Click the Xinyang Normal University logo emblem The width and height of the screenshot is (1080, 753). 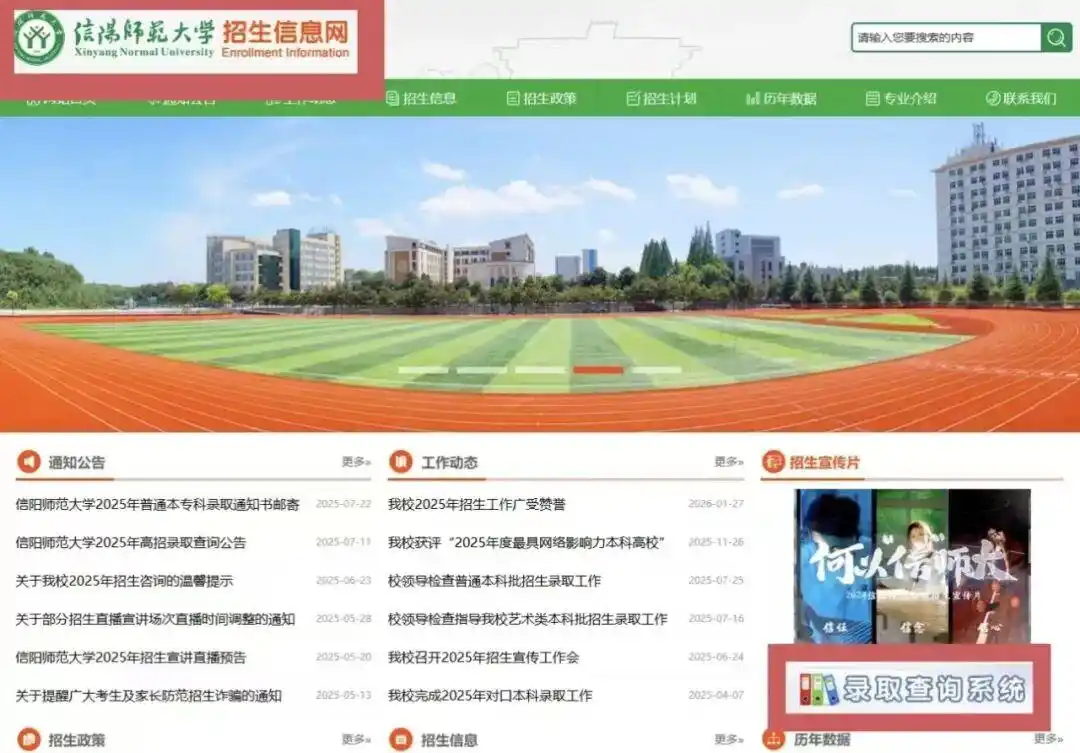pos(39,38)
